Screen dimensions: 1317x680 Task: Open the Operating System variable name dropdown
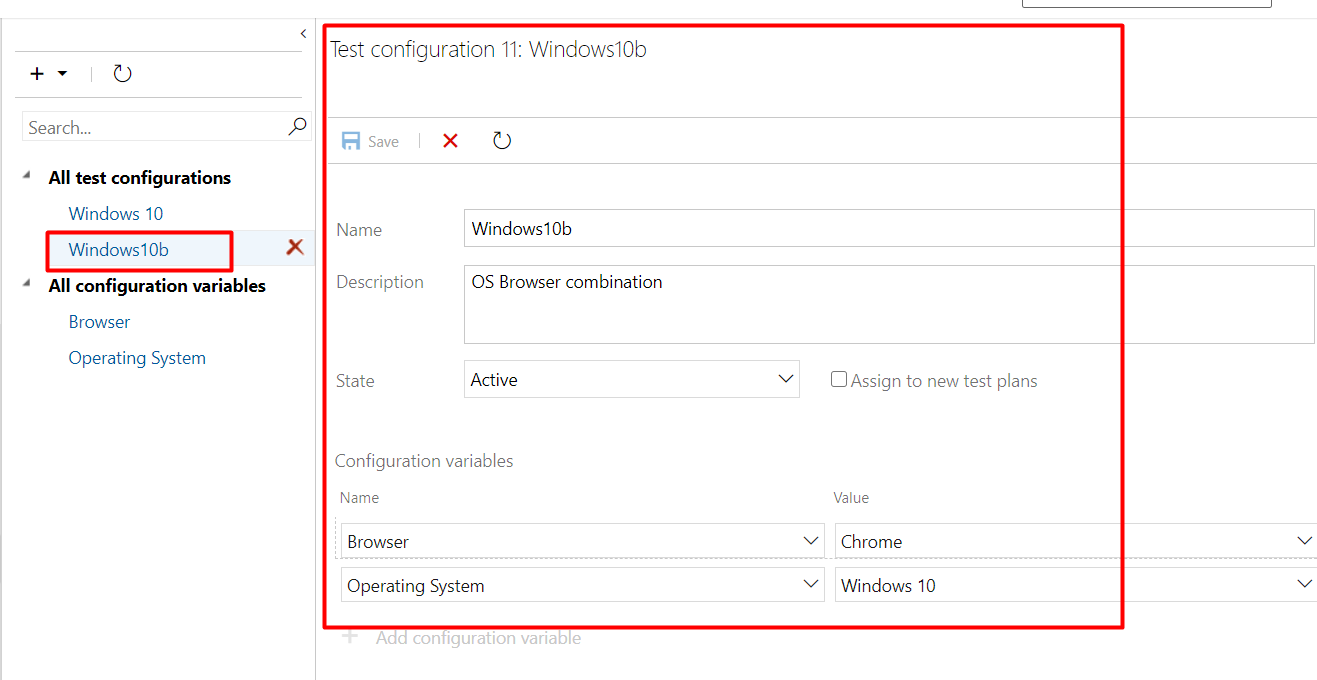[x=583, y=585]
